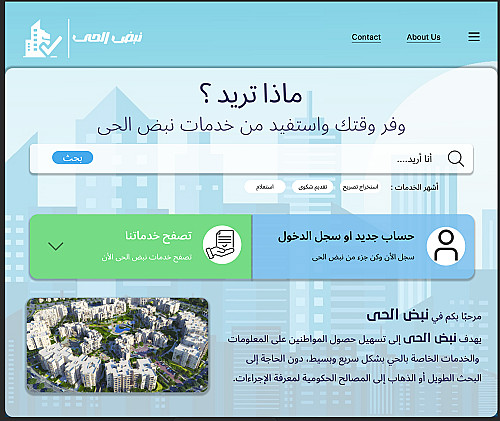
Task: Click the aerial neighborhood photo
Action: 117,345
